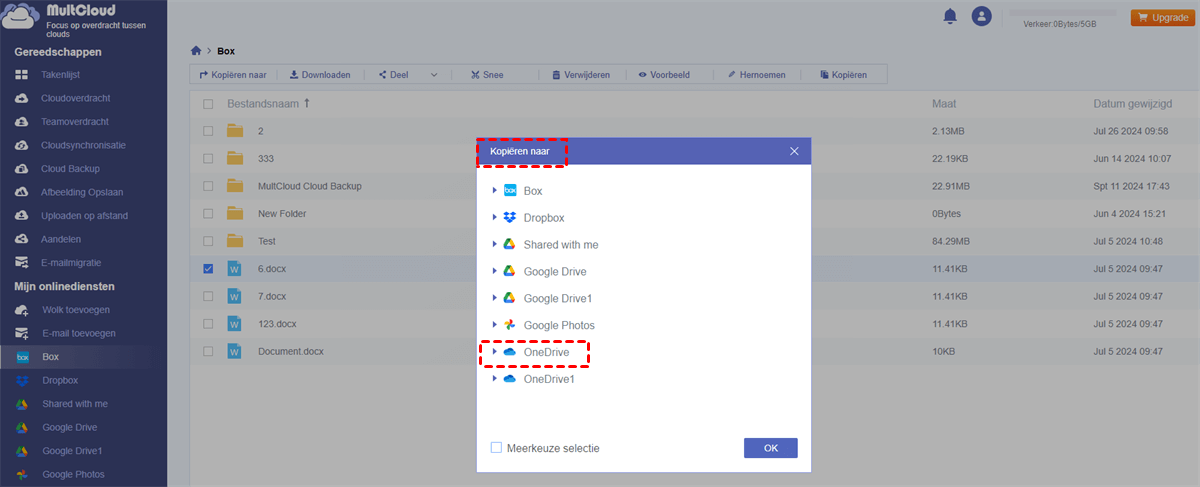Viewport: 1200px width, 487px height.
Task: Click the folder icon for MultCloud Cloud Backup
Action: [x=235, y=186]
